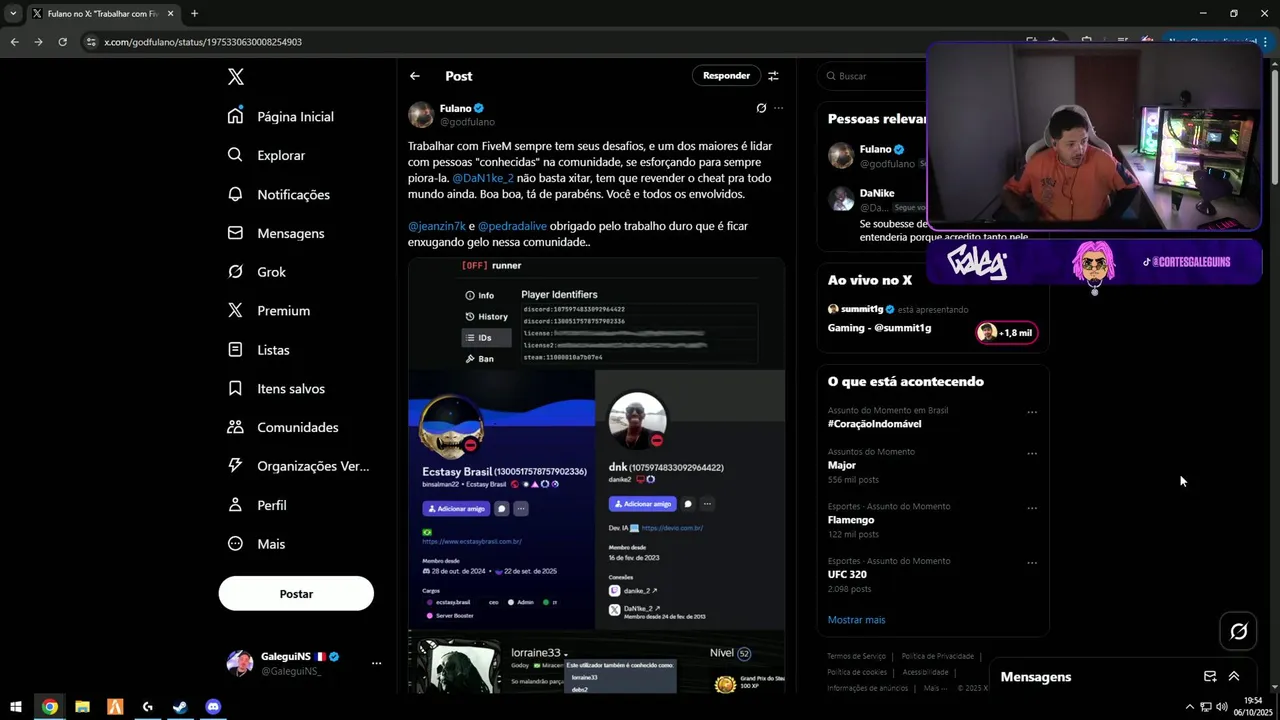Open Explorar search icon in sidebar
Screen dimensions: 1280x720
235,155
